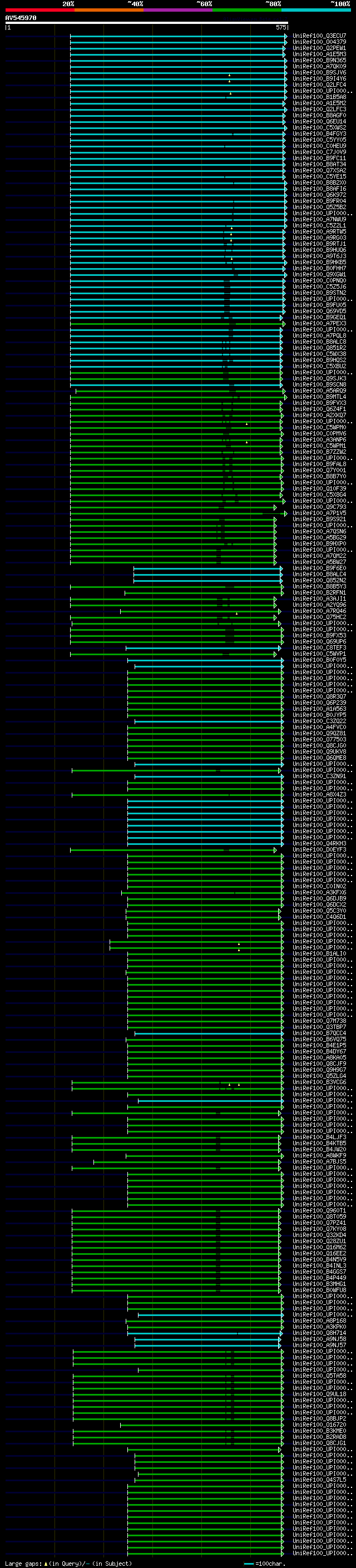
Task: Click label UniRef100_B8AGF0
Action: click(x=319, y=116)
